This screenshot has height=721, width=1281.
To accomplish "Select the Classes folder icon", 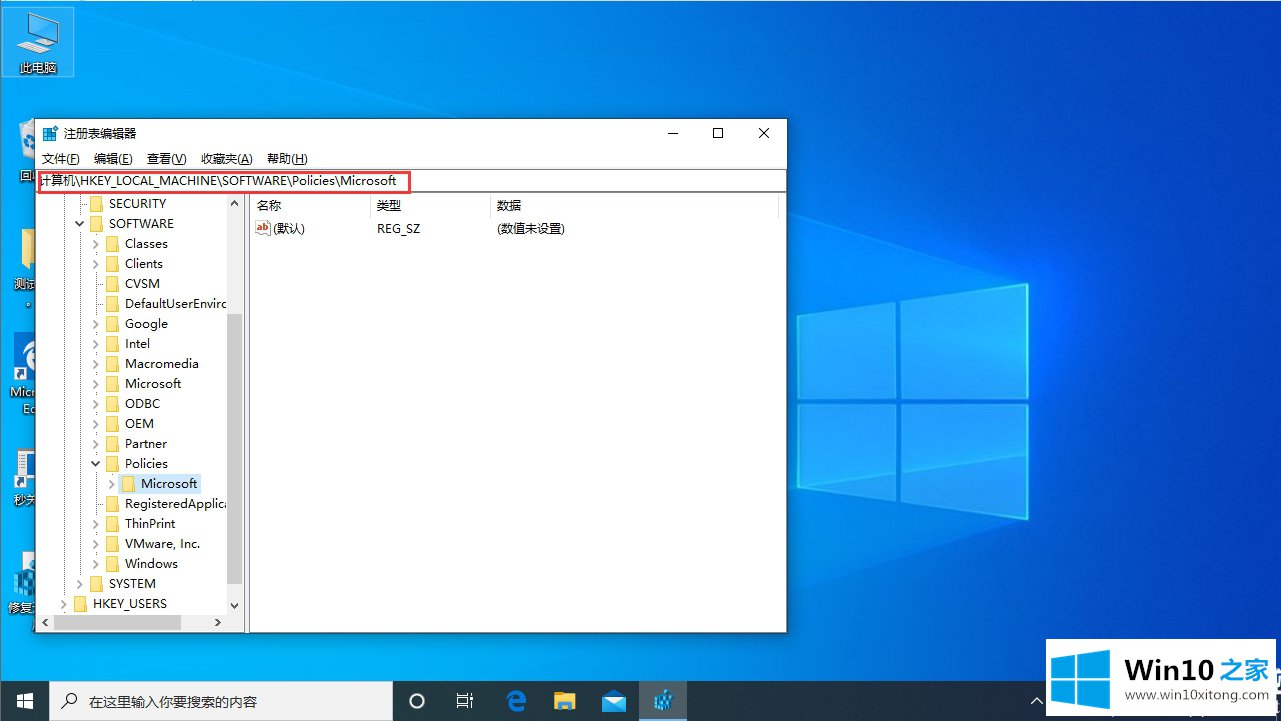I will coord(112,243).
